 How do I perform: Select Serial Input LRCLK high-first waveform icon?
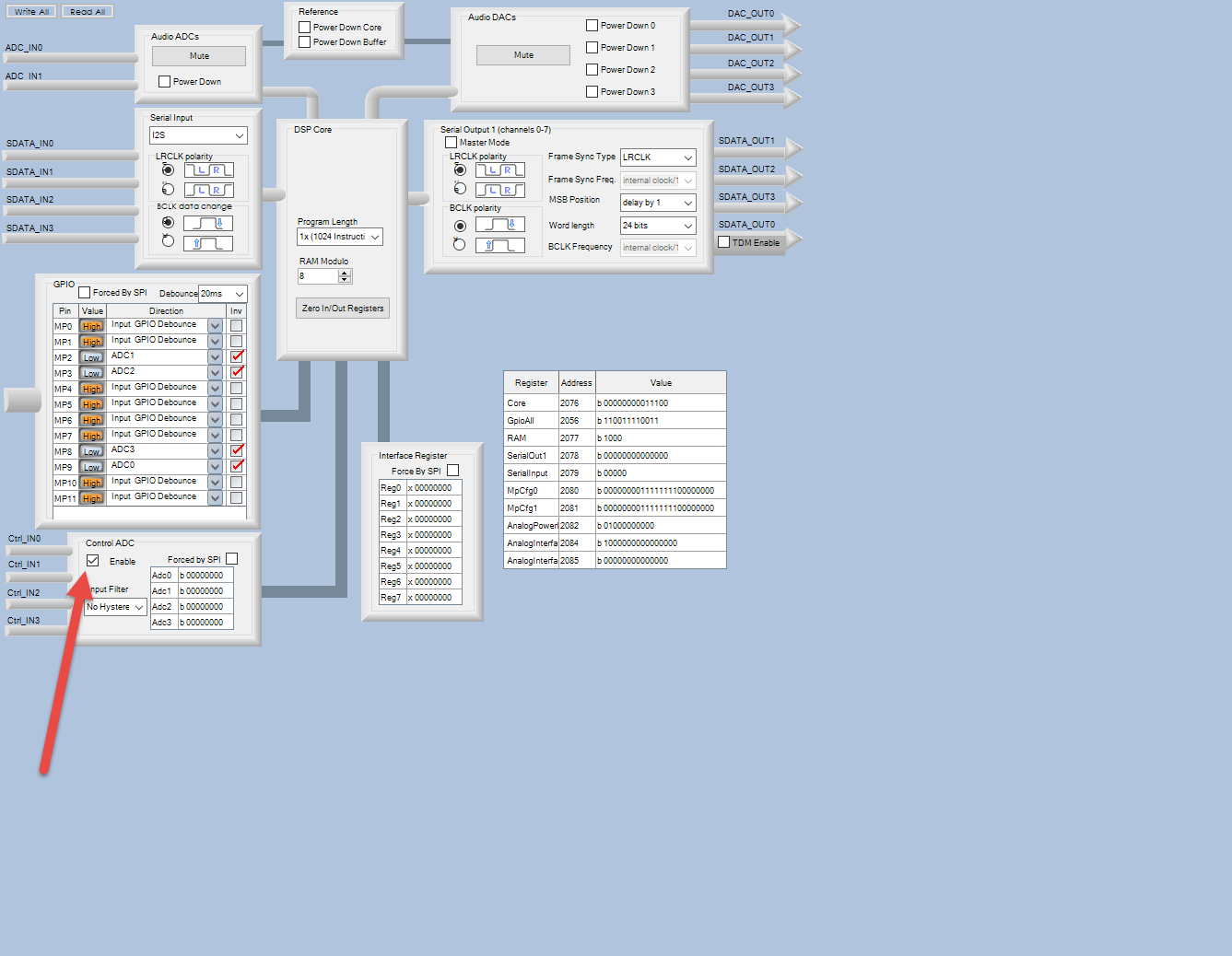click(x=208, y=190)
